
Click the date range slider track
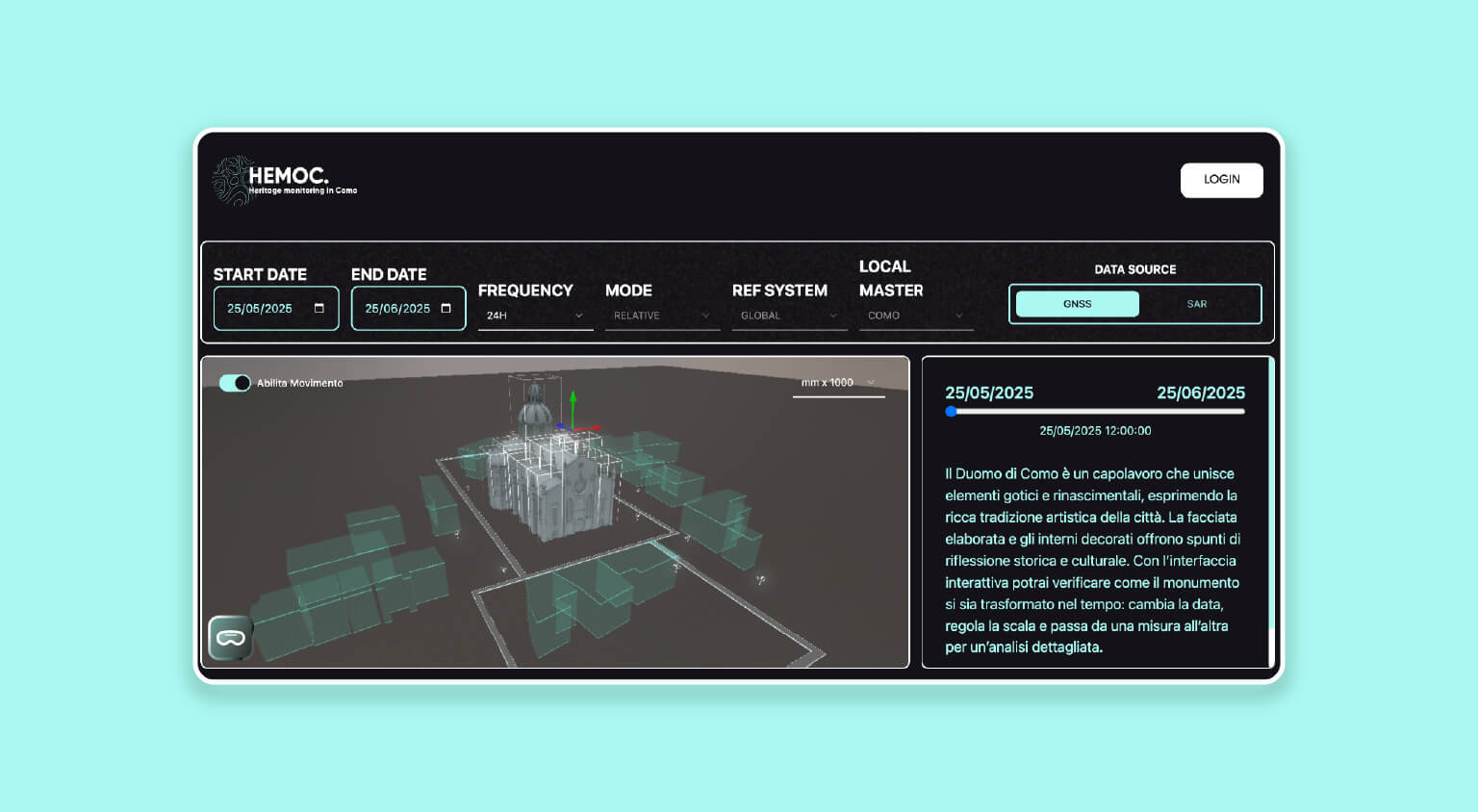tap(1095, 412)
